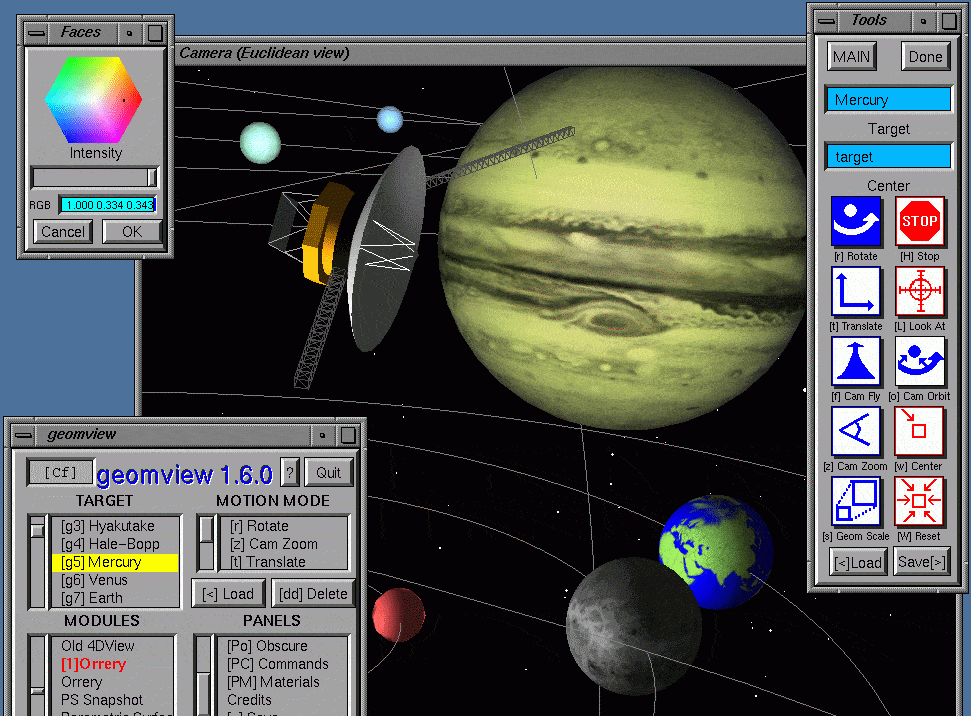Click the Reset tool icon
Viewport: 971px width, 716px height.
(x=920, y=501)
